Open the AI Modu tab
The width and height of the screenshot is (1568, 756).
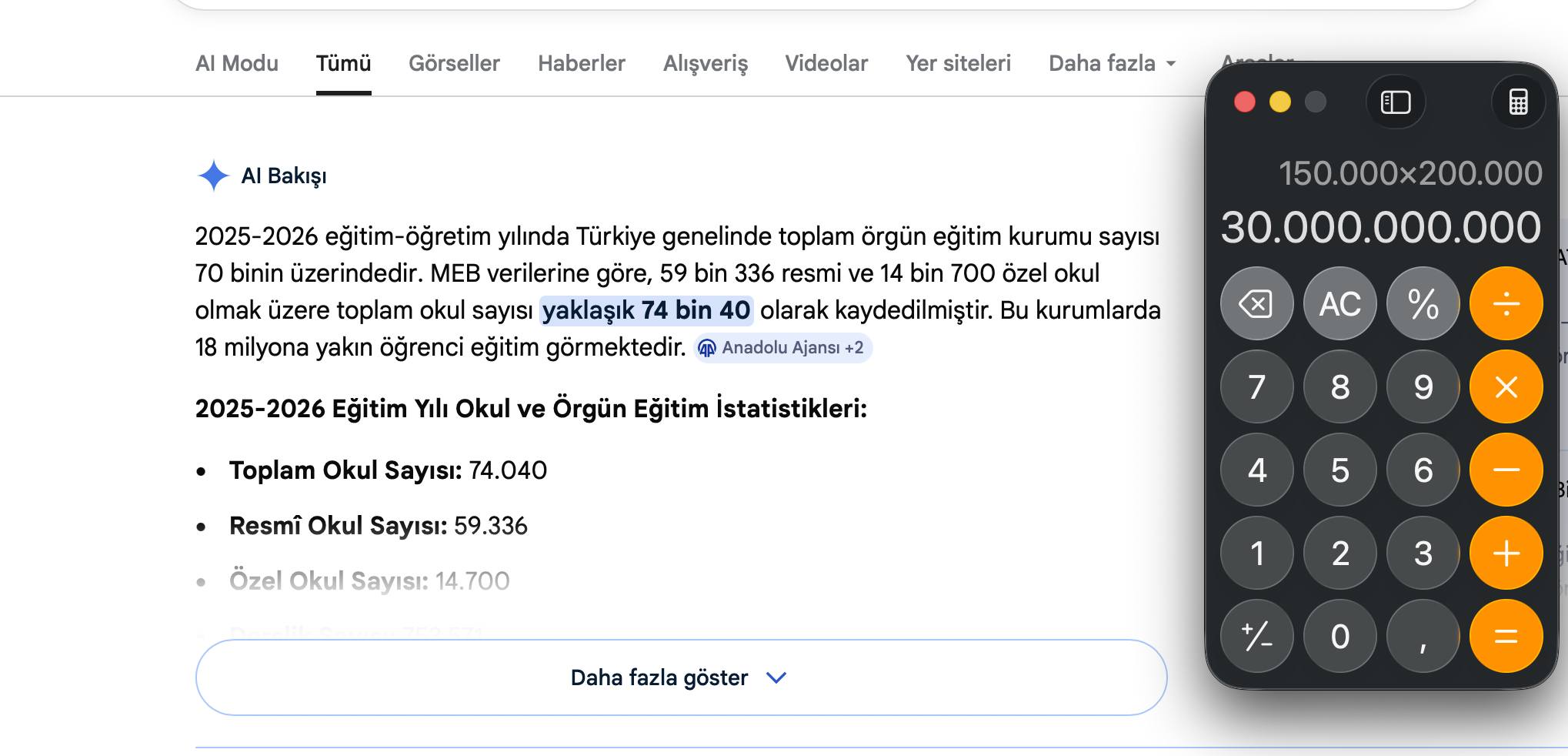pos(237,63)
